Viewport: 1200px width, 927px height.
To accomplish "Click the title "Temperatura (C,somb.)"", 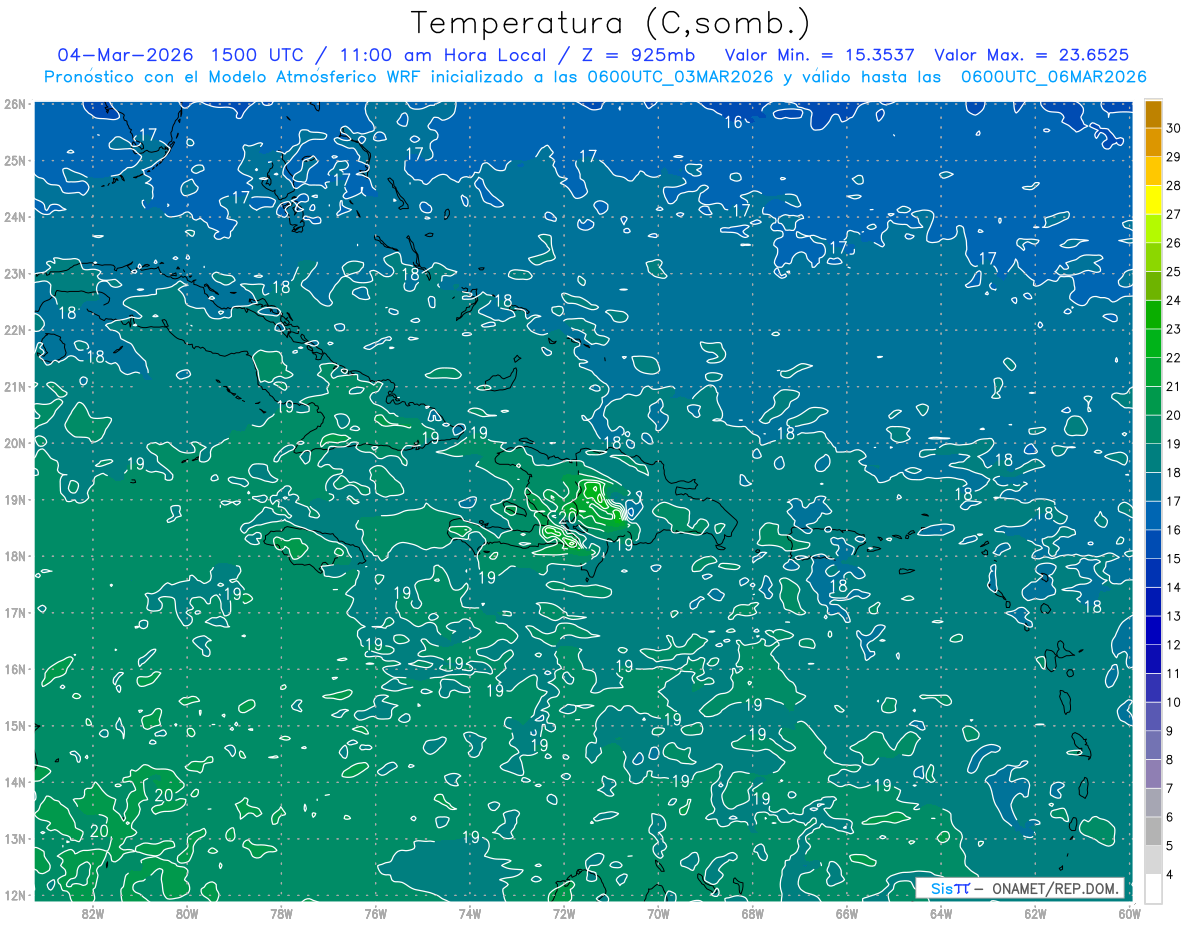I will coord(611,23).
